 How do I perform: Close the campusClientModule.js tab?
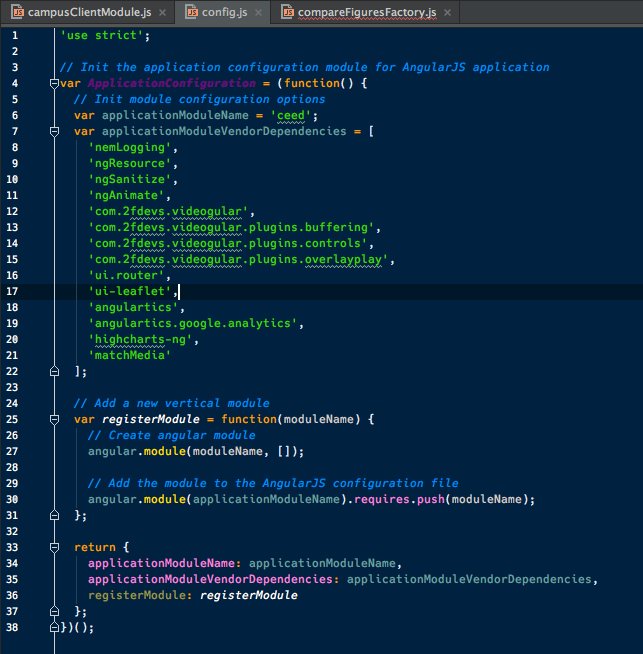tap(163, 13)
